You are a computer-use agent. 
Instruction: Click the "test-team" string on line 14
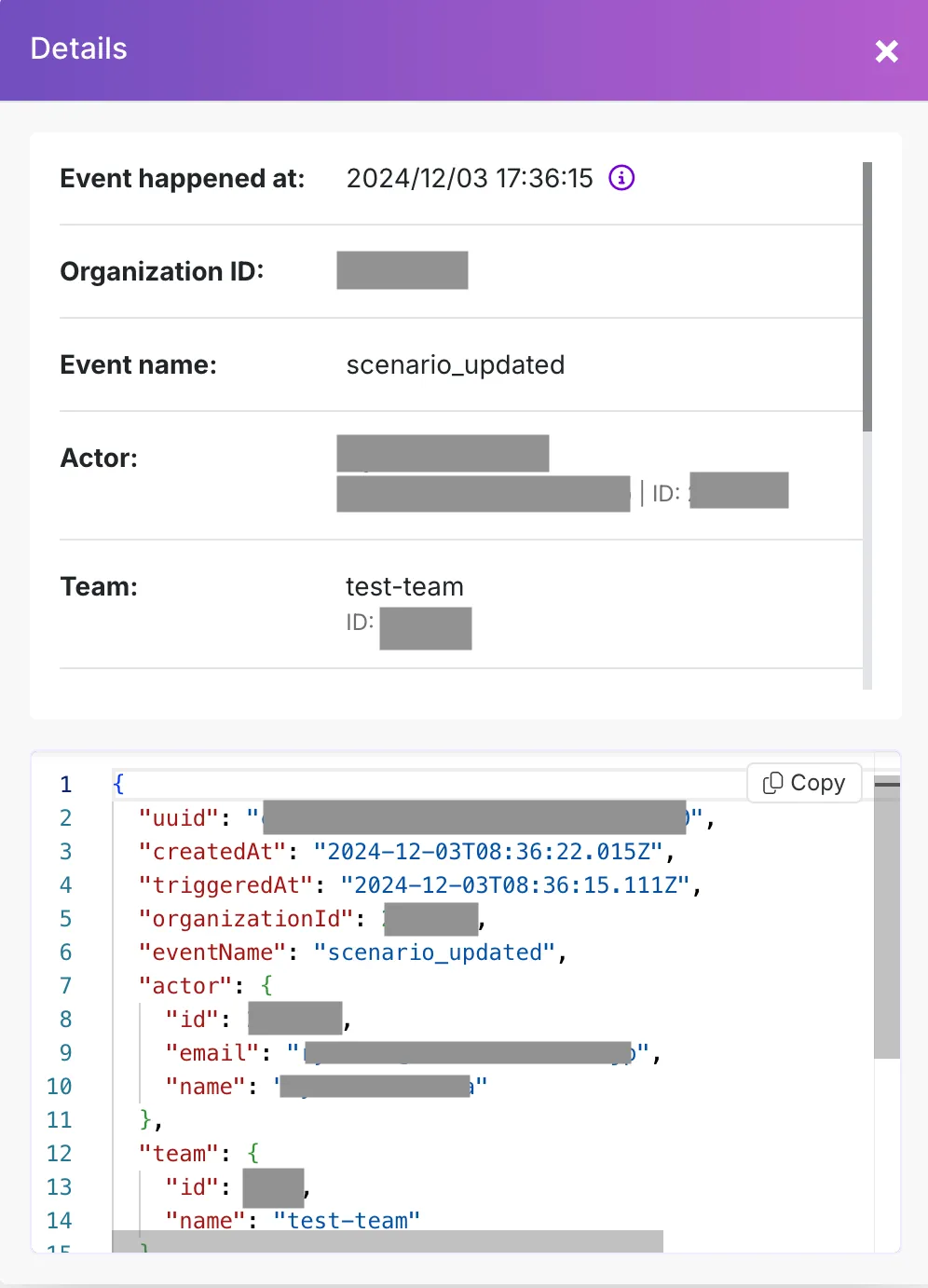347,1221
